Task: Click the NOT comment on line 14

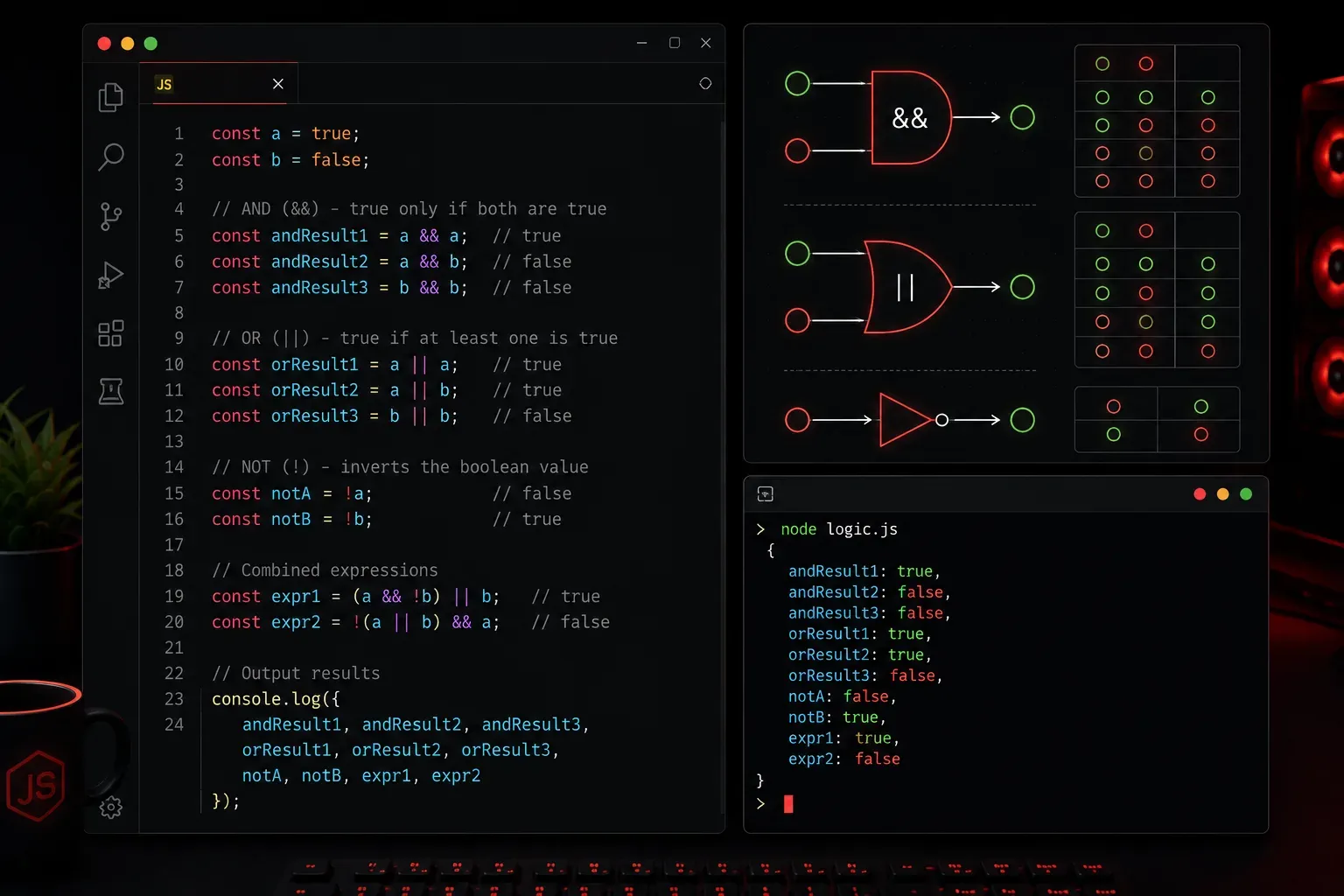Action: [400, 466]
